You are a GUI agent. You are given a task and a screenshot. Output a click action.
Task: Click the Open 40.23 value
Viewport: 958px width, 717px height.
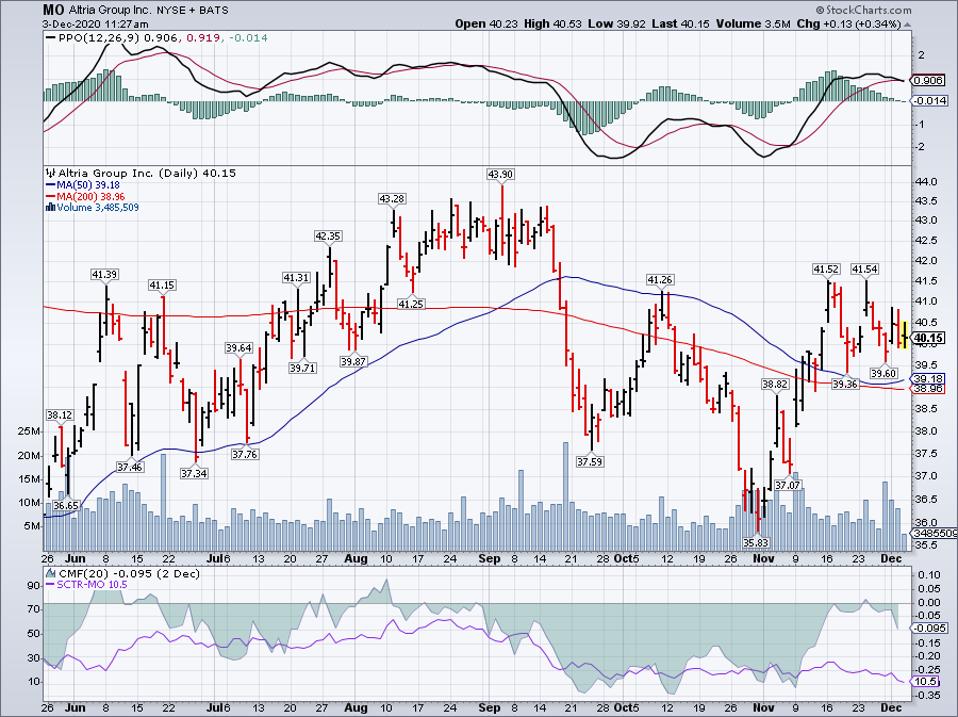487,24
